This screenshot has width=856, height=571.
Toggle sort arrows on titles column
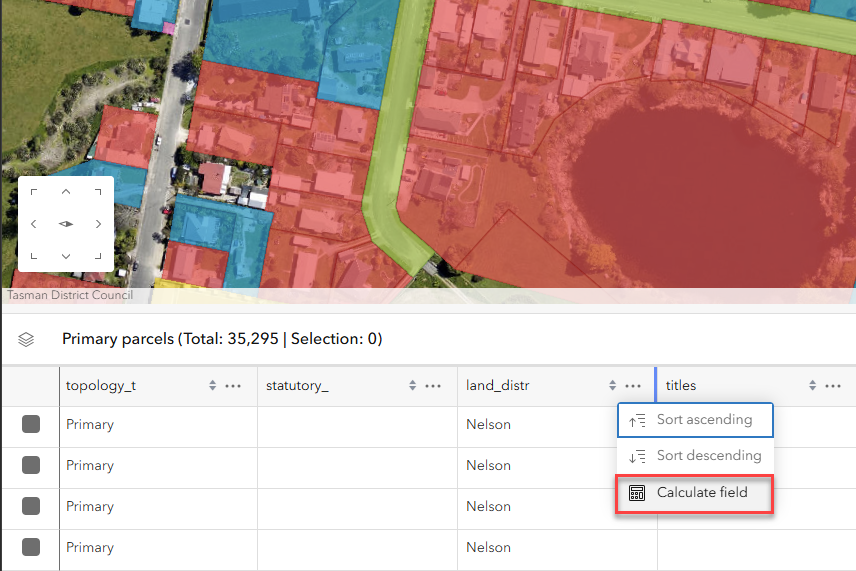pyautogui.click(x=812, y=385)
